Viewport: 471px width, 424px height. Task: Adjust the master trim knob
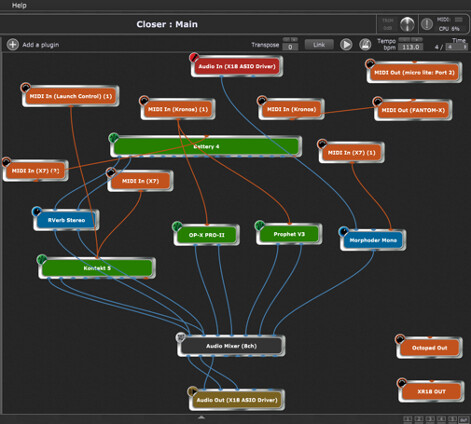407,24
